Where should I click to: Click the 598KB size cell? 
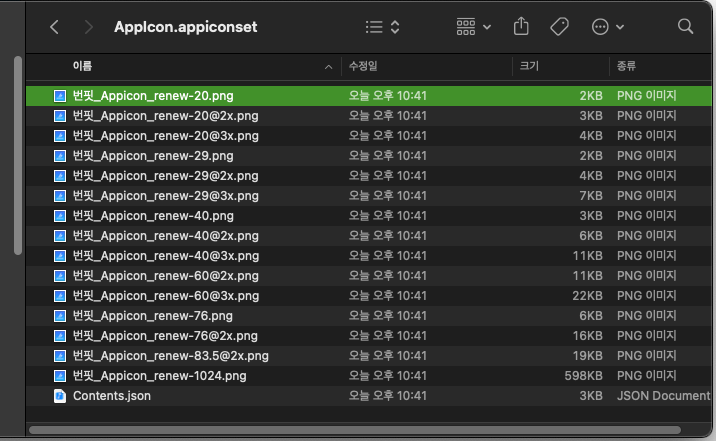coord(583,376)
